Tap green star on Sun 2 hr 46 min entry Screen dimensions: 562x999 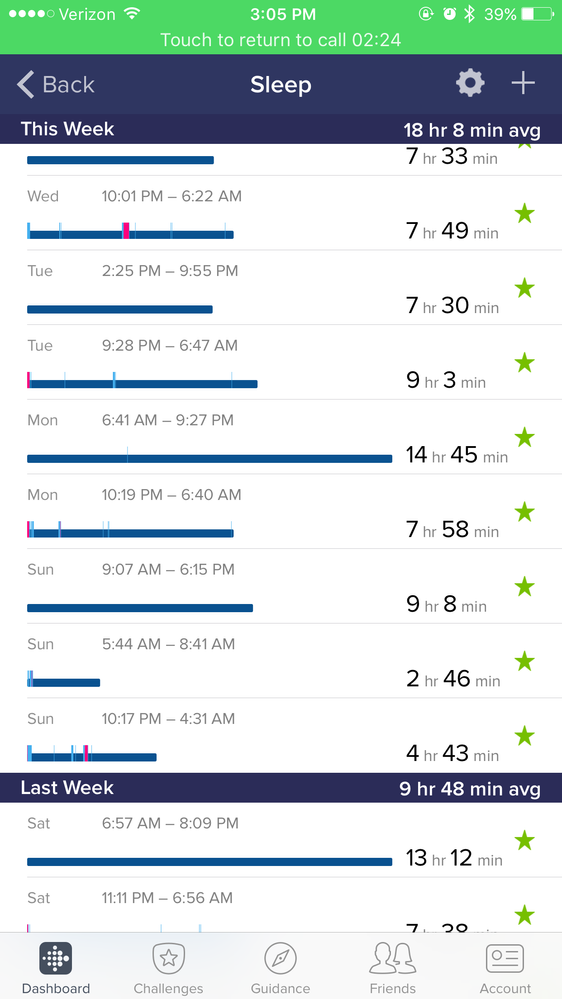[524, 661]
